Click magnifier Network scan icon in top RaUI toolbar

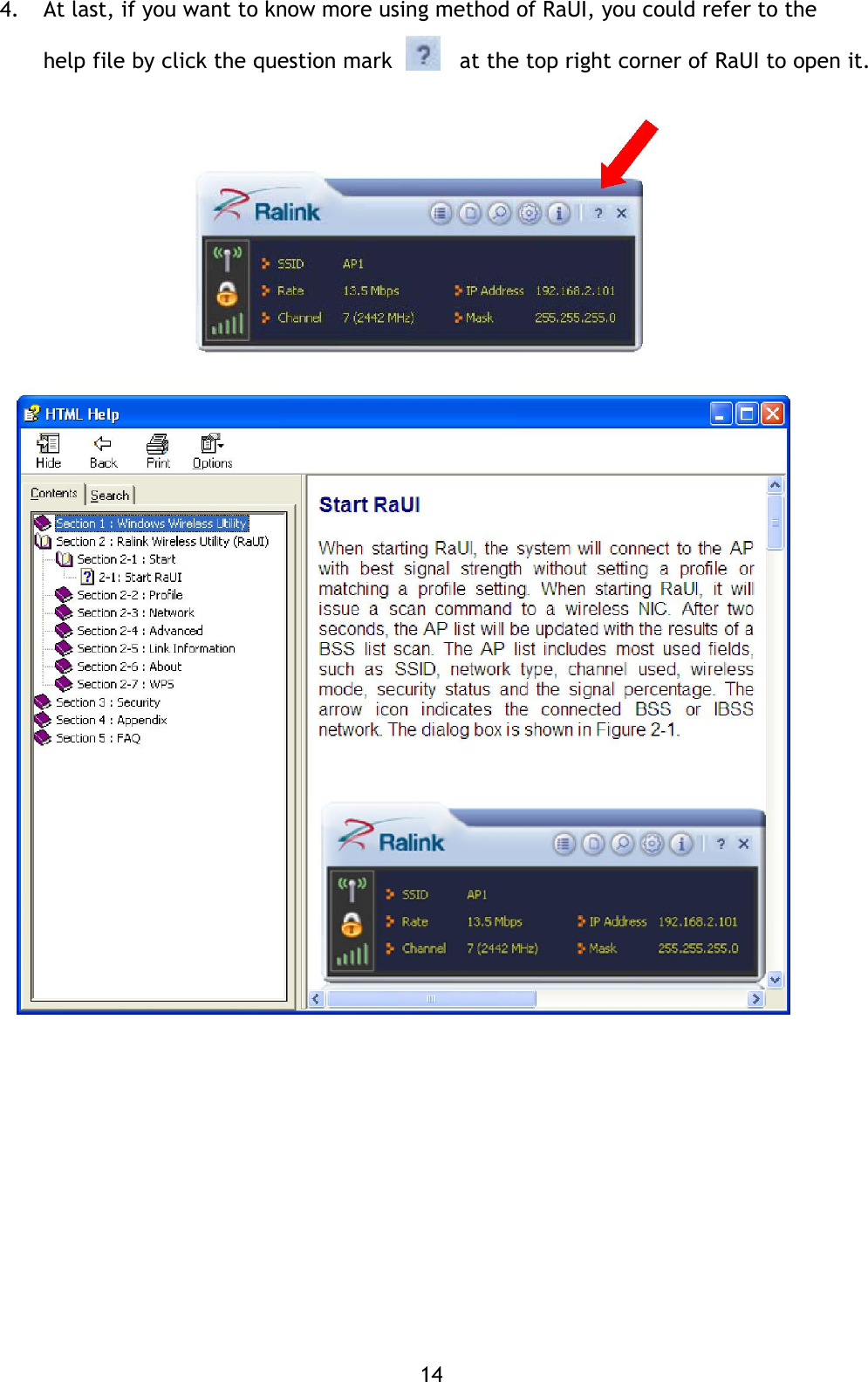click(x=499, y=213)
